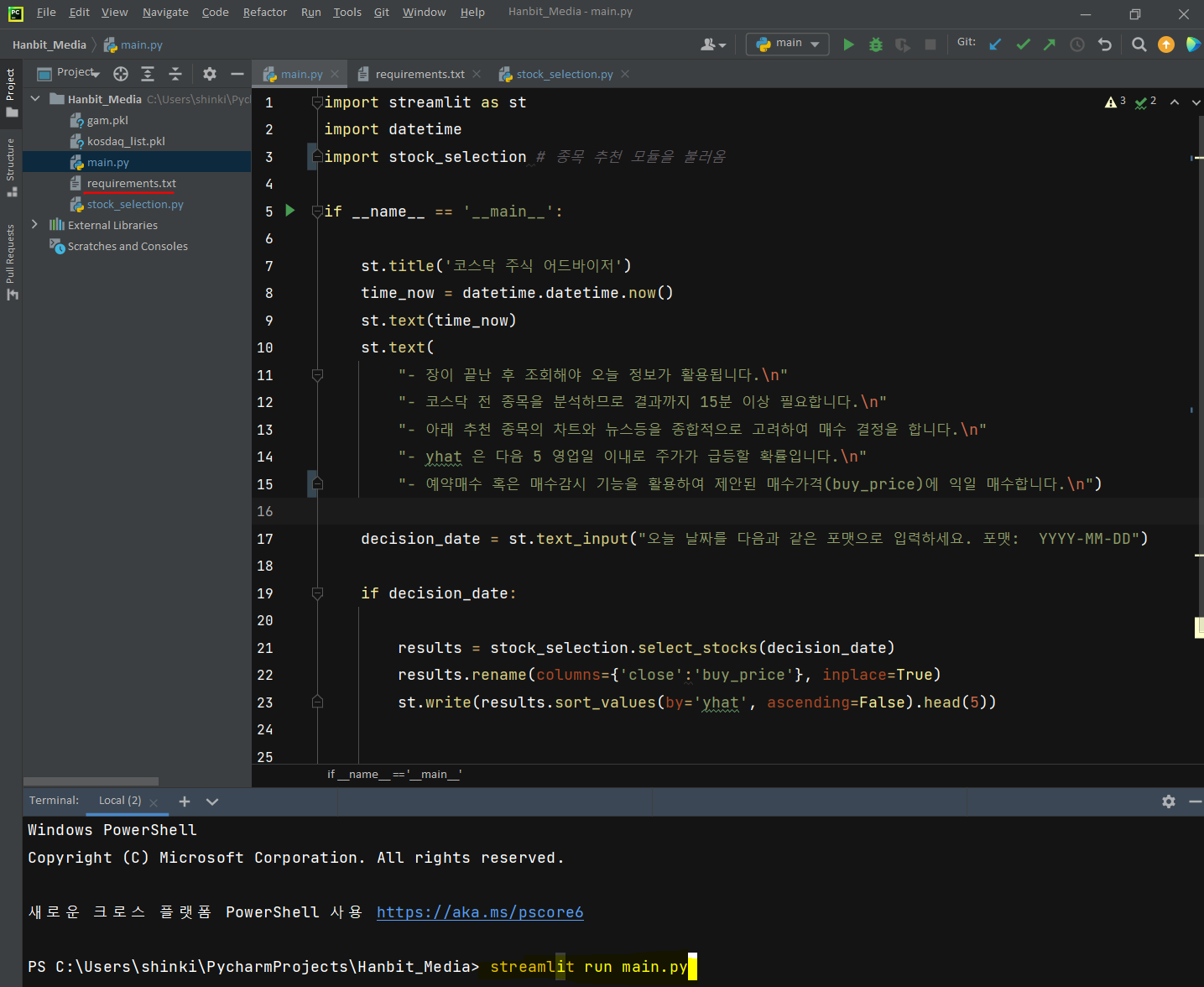Select requirements.txt in project tree
1204x987 pixels.
pos(132,183)
